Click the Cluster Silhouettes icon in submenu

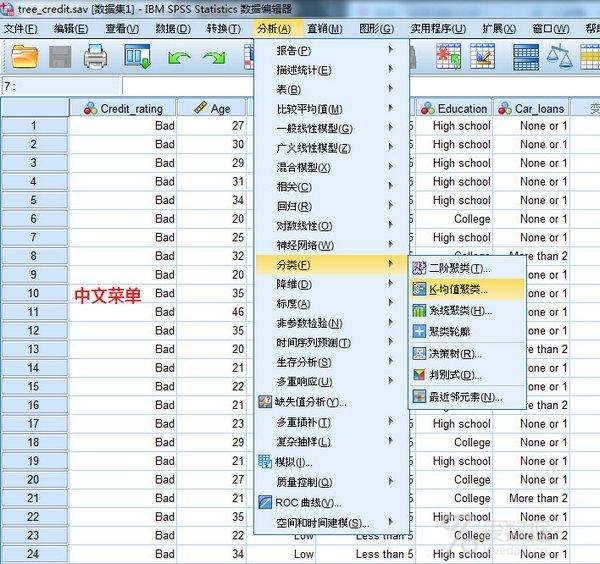point(419,331)
